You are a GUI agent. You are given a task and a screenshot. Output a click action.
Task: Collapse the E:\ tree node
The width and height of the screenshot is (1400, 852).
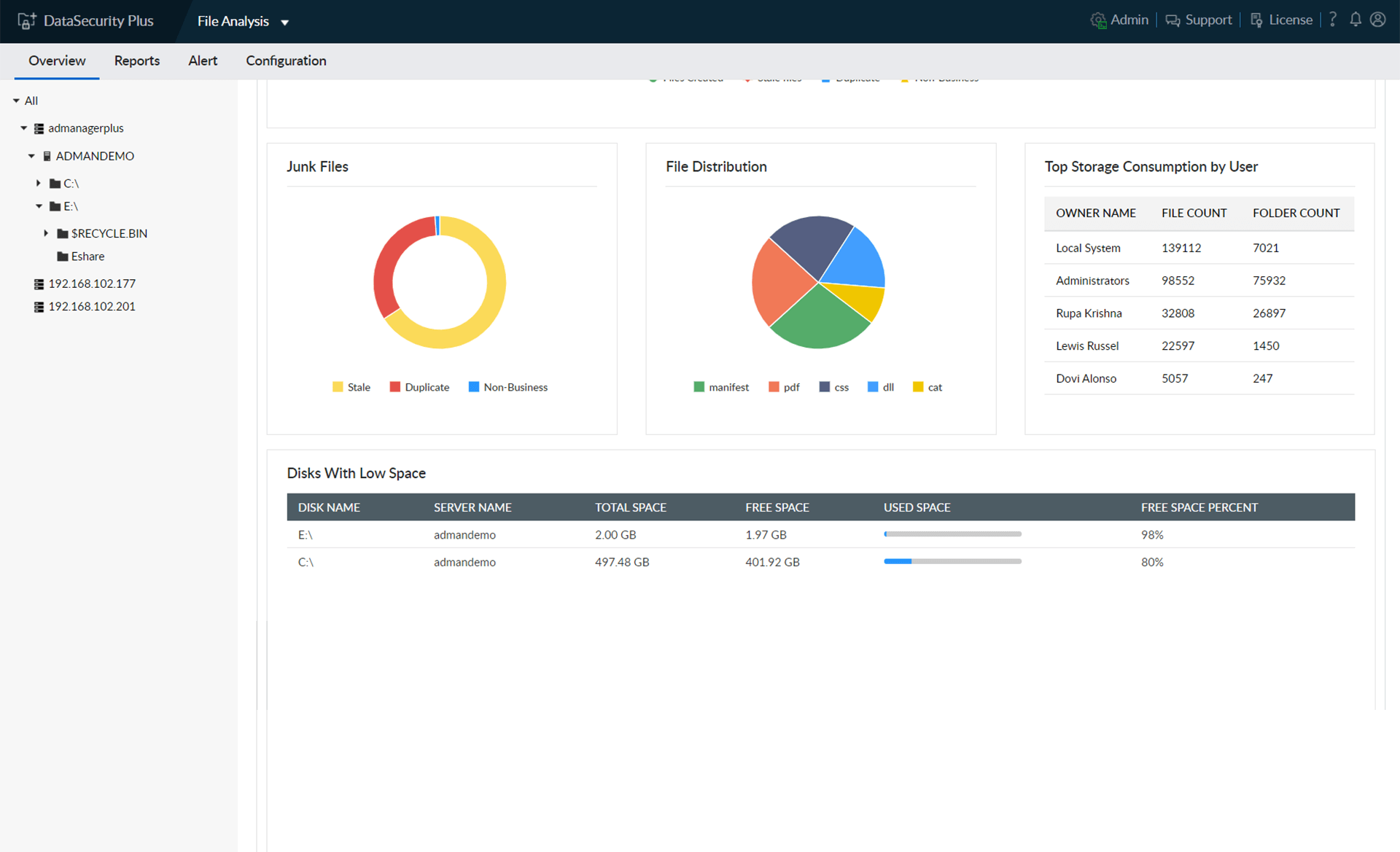(x=39, y=206)
